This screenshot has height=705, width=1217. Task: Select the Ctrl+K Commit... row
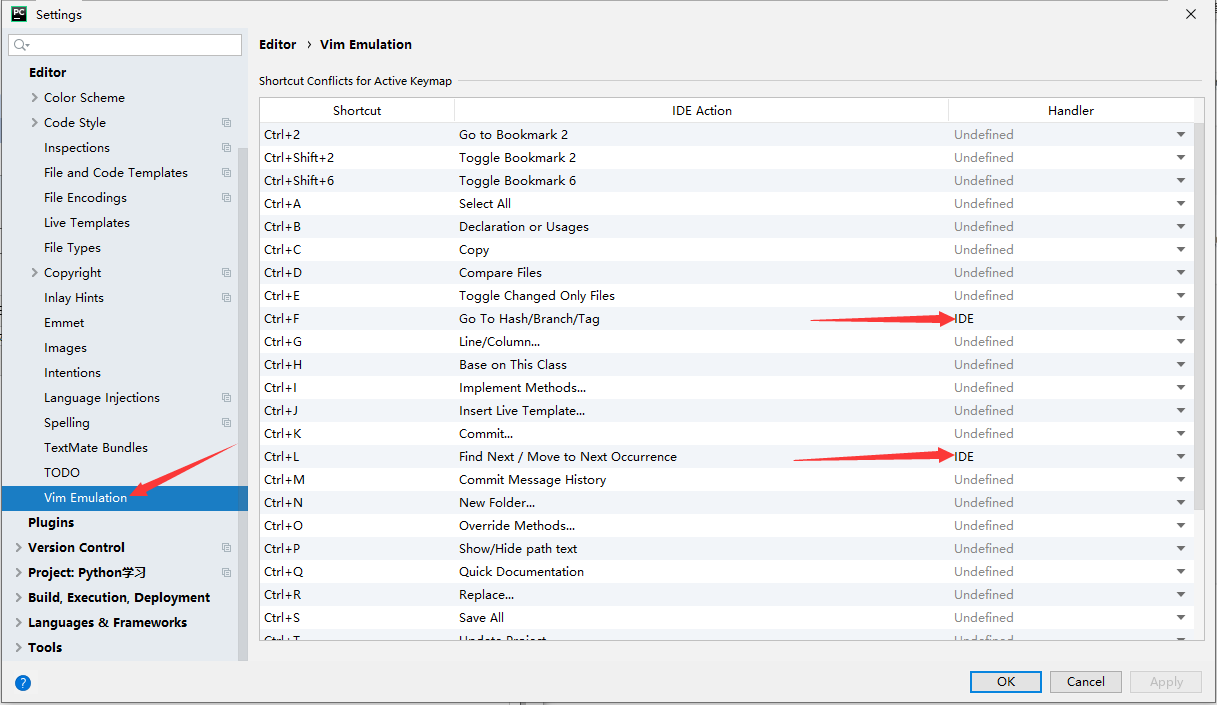727,434
